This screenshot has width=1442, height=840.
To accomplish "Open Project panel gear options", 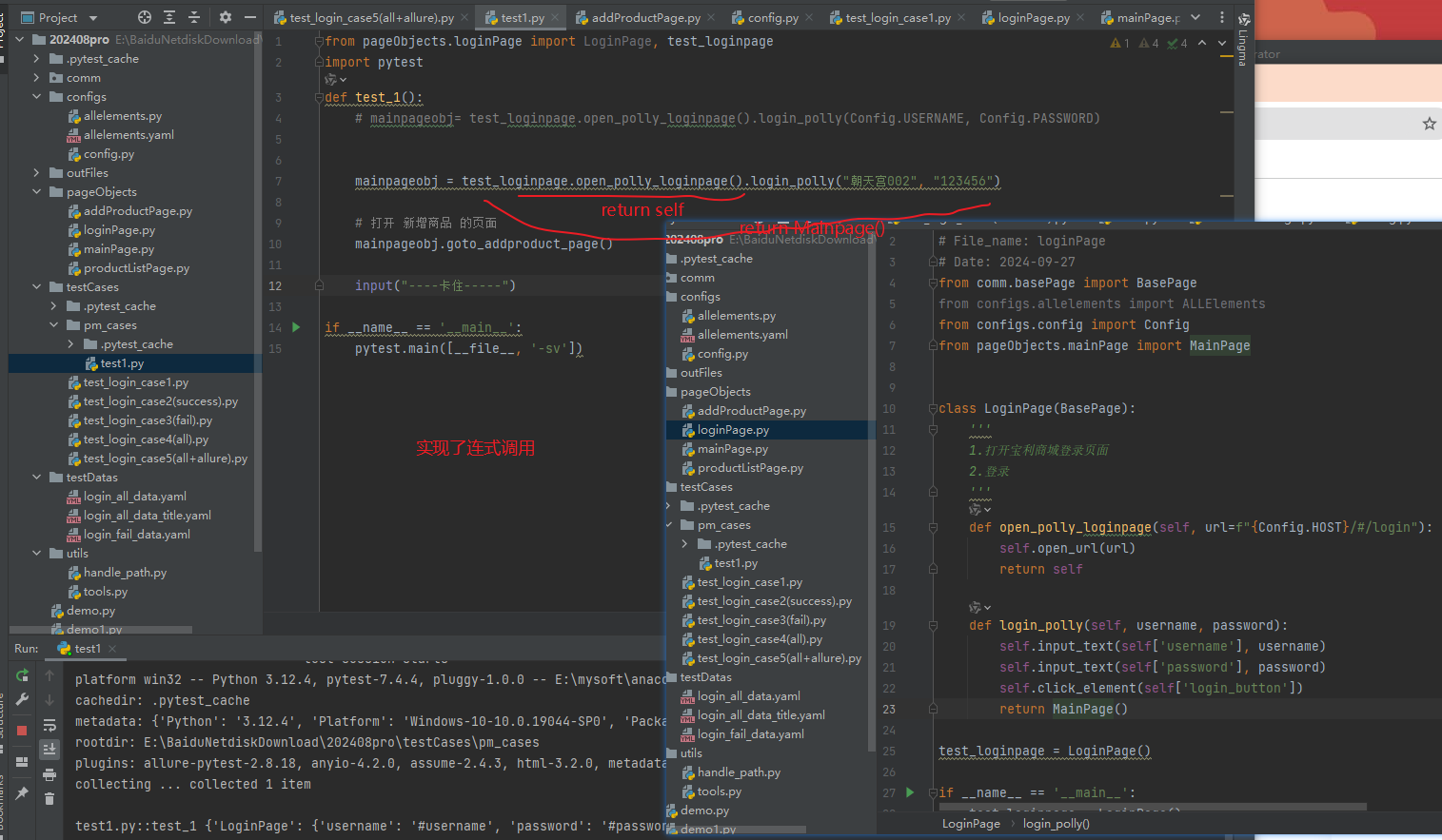I will pos(226,17).
